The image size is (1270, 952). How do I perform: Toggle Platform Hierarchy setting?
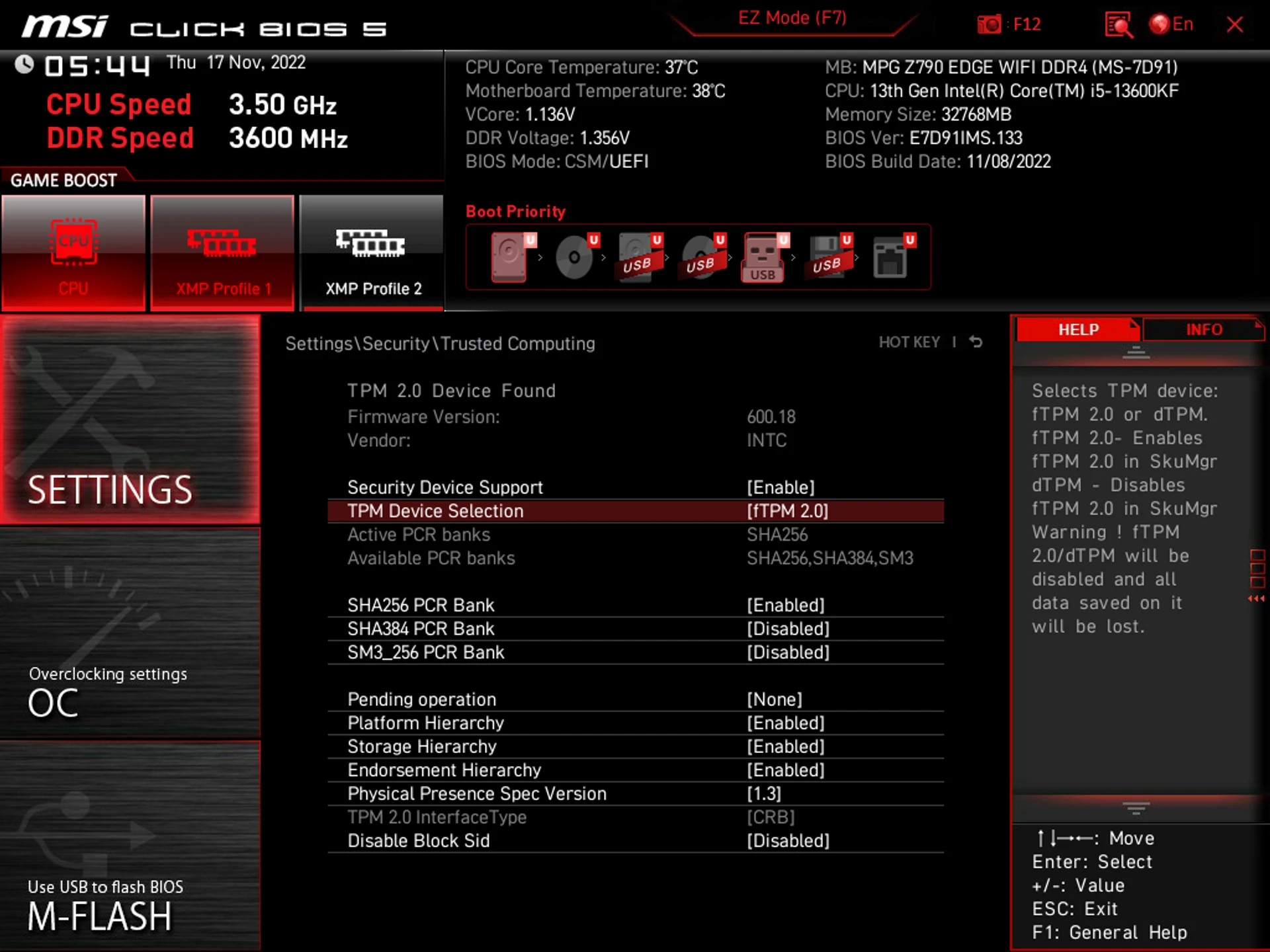pyautogui.click(x=636, y=723)
